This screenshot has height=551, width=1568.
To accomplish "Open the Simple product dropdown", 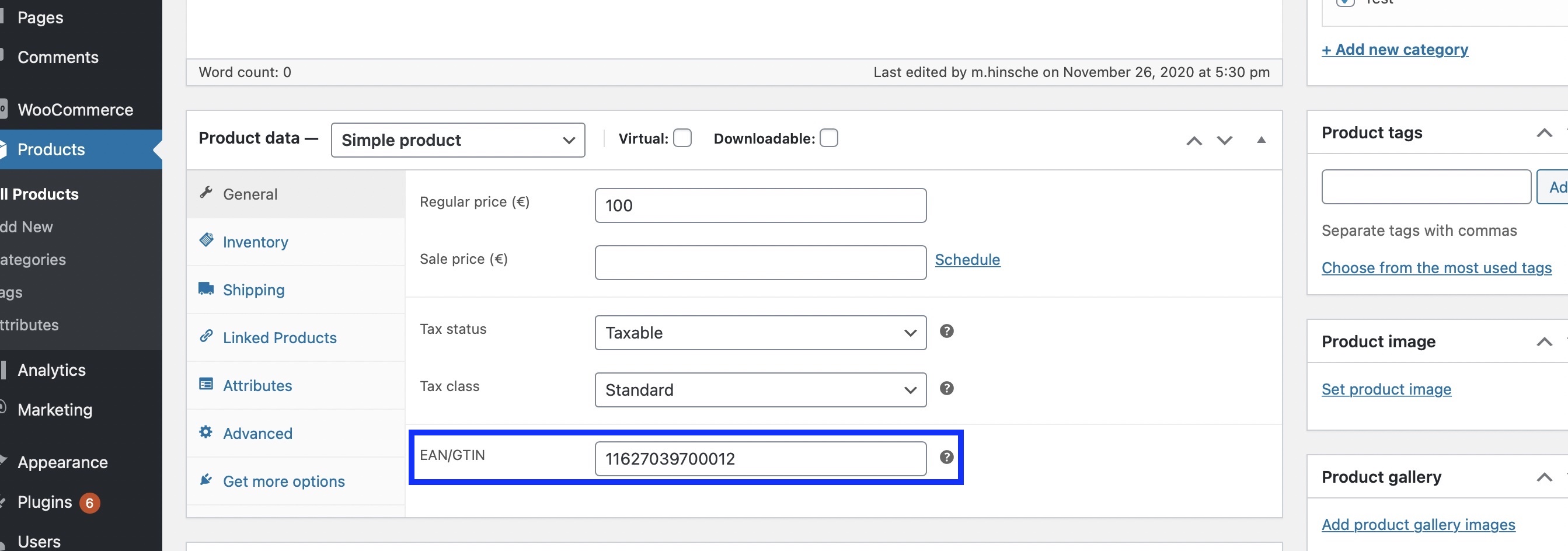I will pyautogui.click(x=457, y=140).
